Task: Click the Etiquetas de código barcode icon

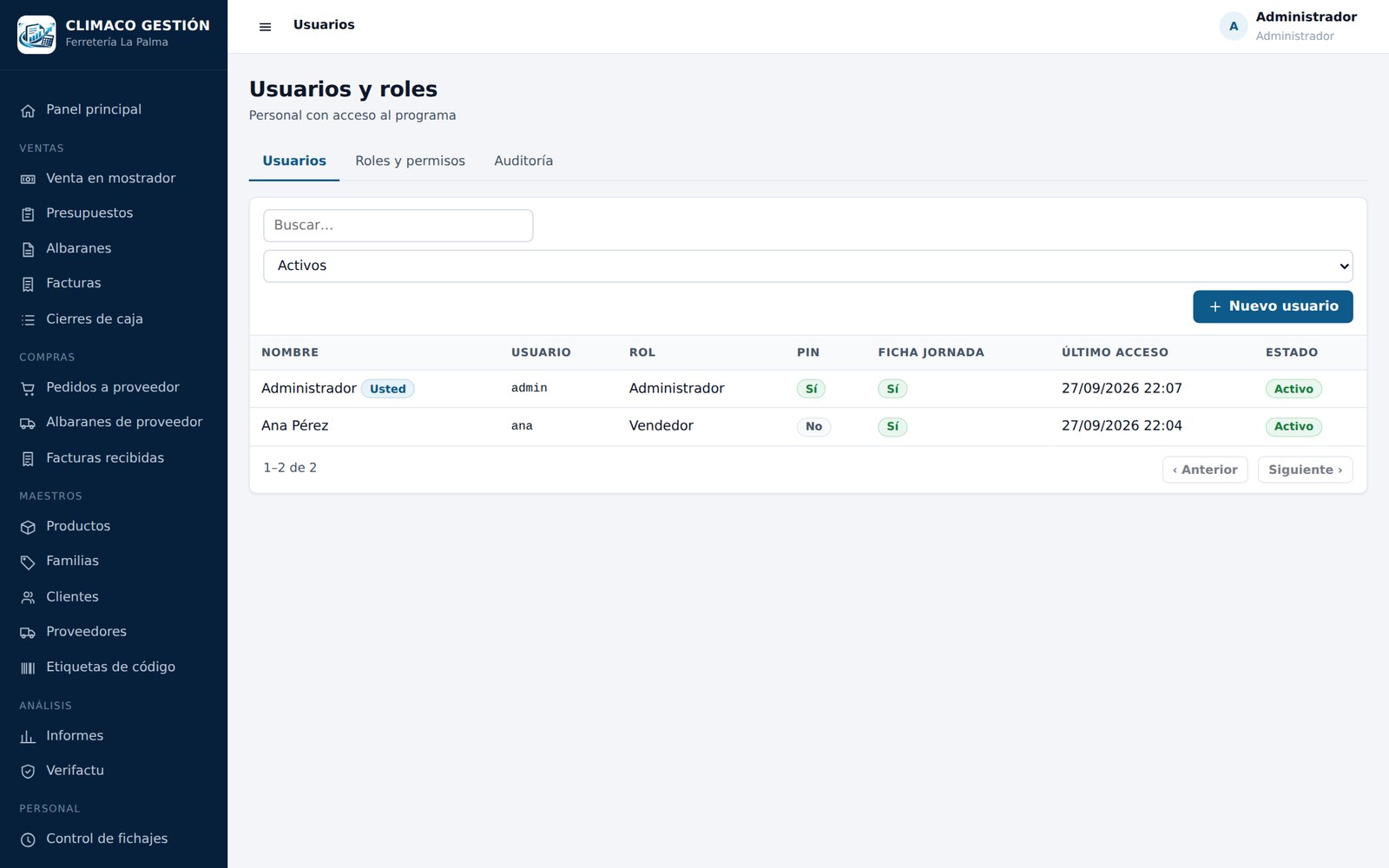Action: tap(28, 667)
